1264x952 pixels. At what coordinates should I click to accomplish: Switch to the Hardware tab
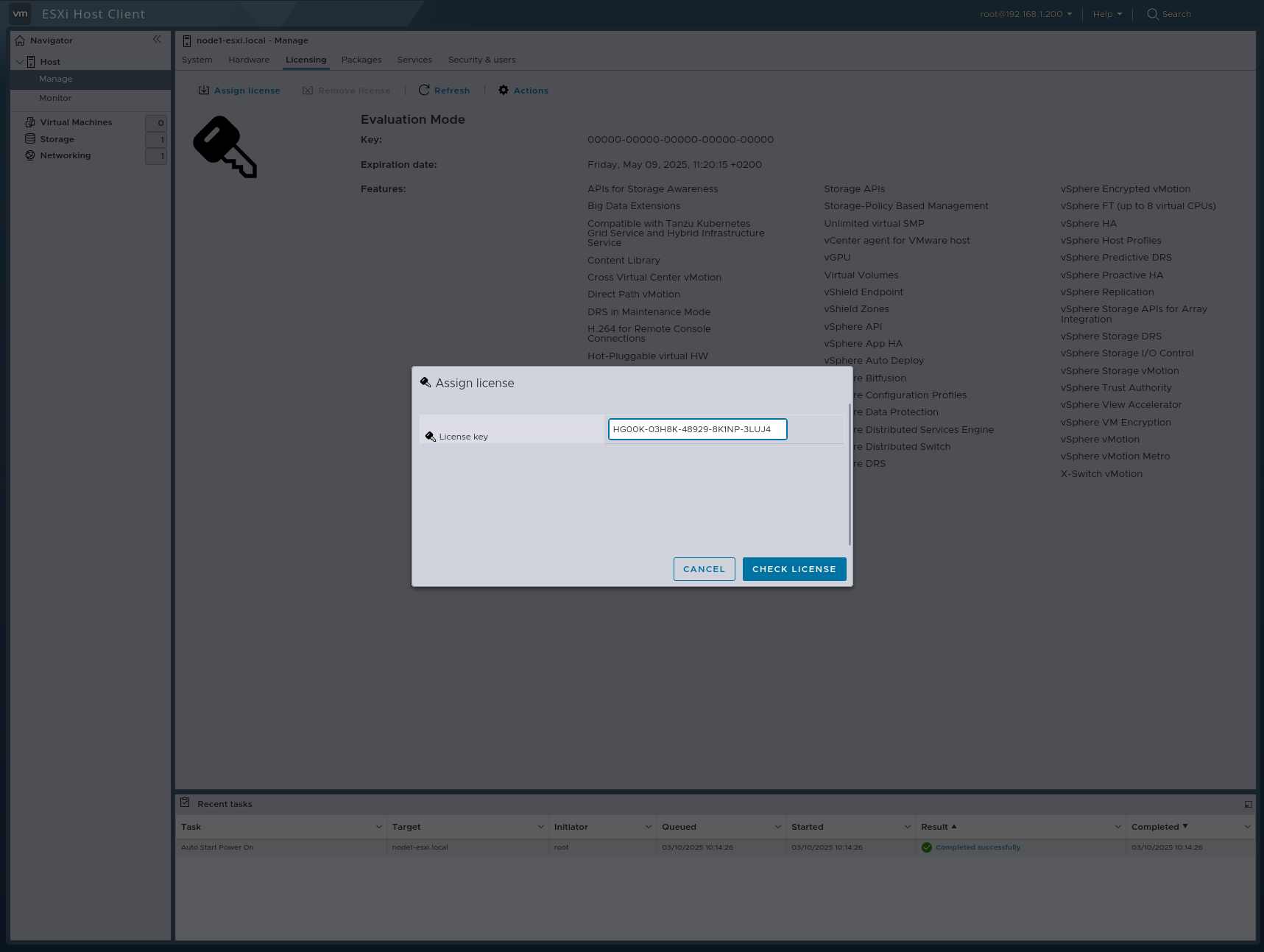coord(249,60)
